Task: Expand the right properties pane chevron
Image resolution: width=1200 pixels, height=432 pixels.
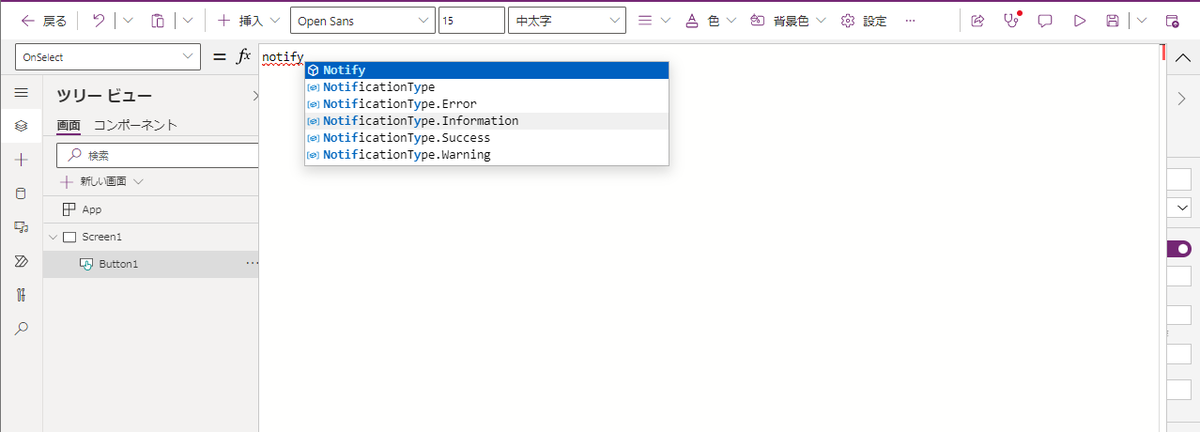Action: (1181, 97)
